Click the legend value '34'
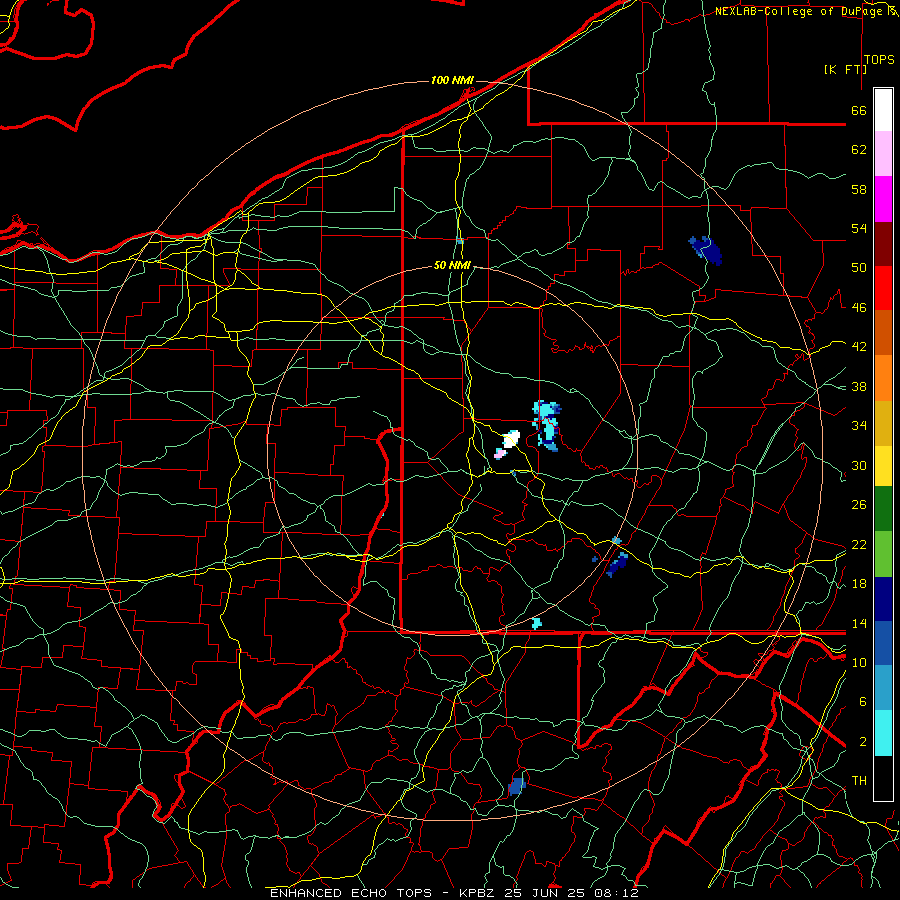900x900 pixels. coord(859,426)
